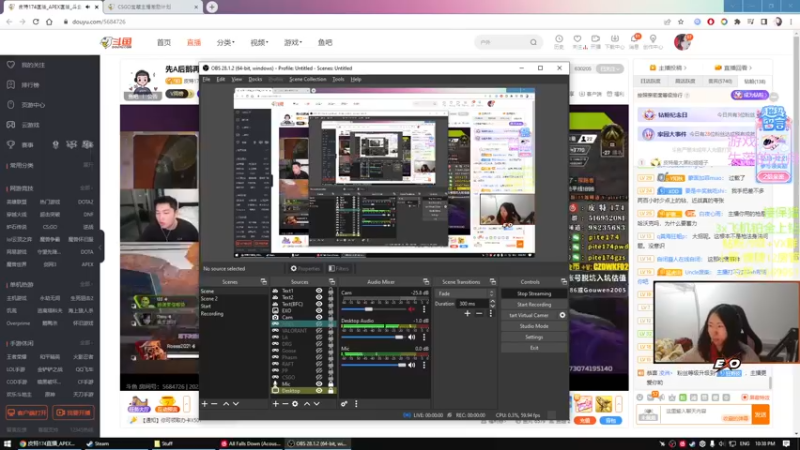
Task: Open the Fade transition dropdown
Action: coord(465,293)
